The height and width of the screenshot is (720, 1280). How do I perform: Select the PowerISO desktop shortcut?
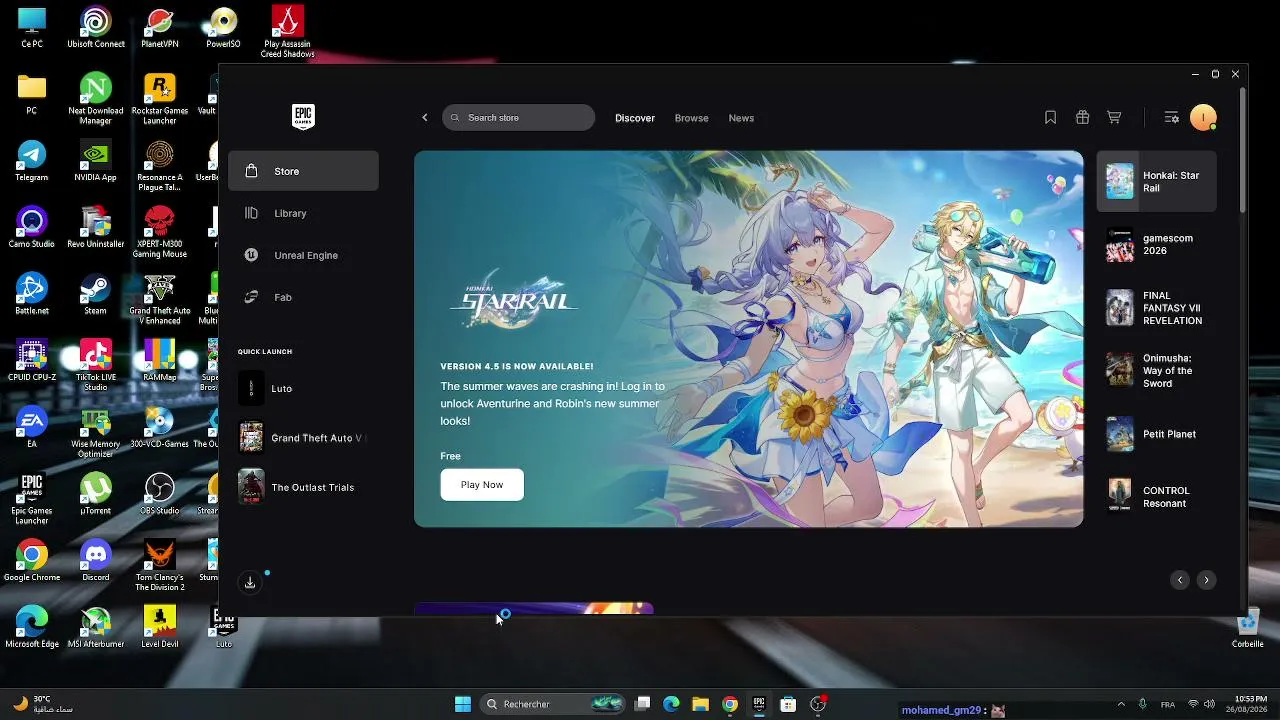tap(223, 28)
